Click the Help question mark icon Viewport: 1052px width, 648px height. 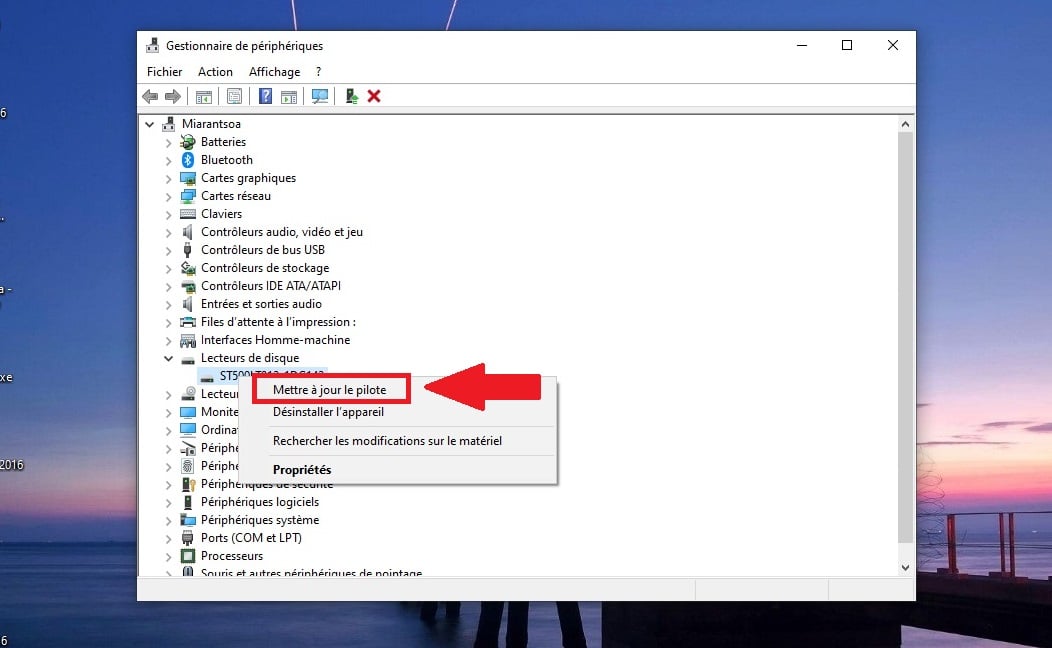coord(265,96)
